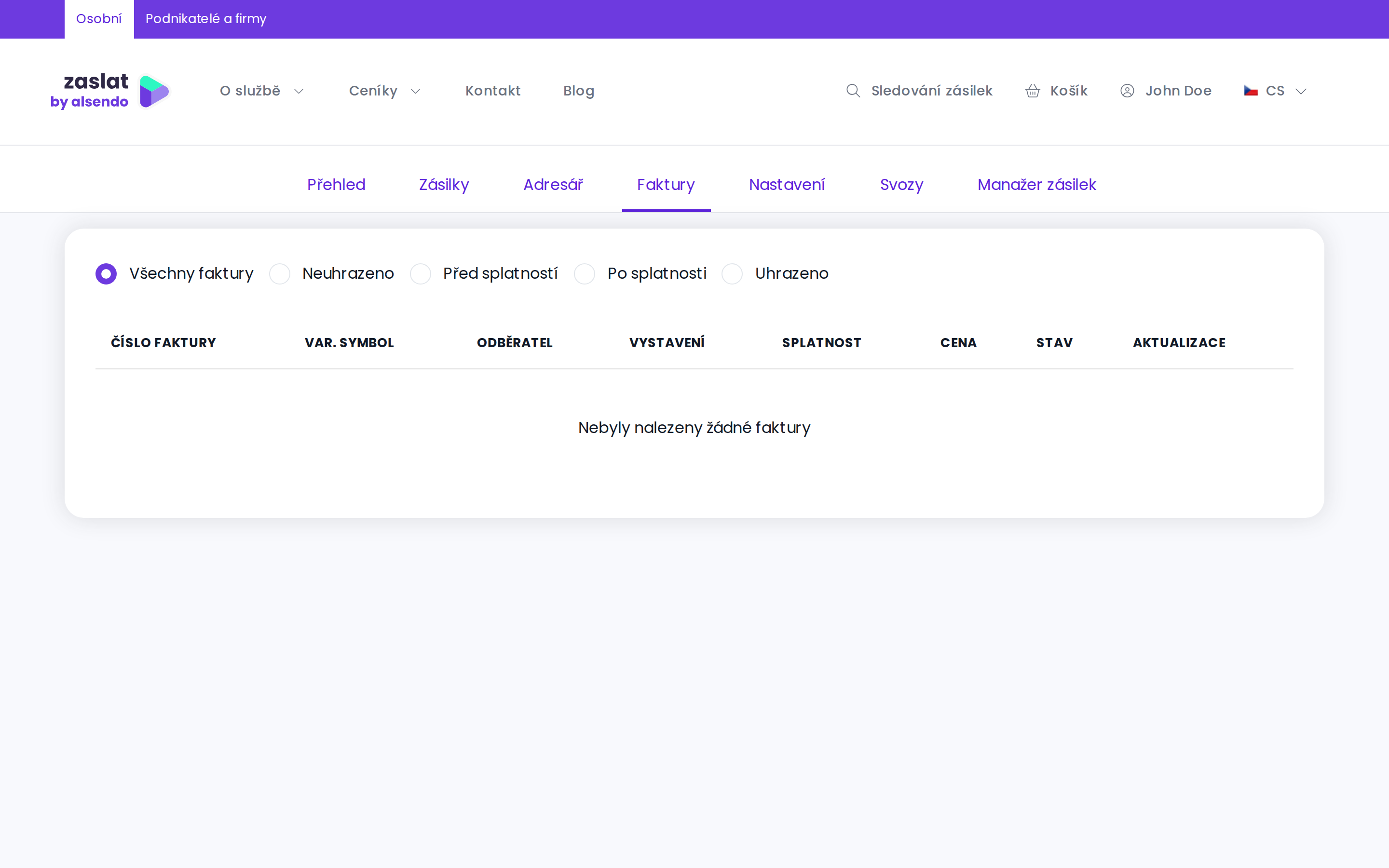Screen dimensions: 1389x868
Task: Expand the Ceníky dropdown chevron
Action: (x=416, y=91)
